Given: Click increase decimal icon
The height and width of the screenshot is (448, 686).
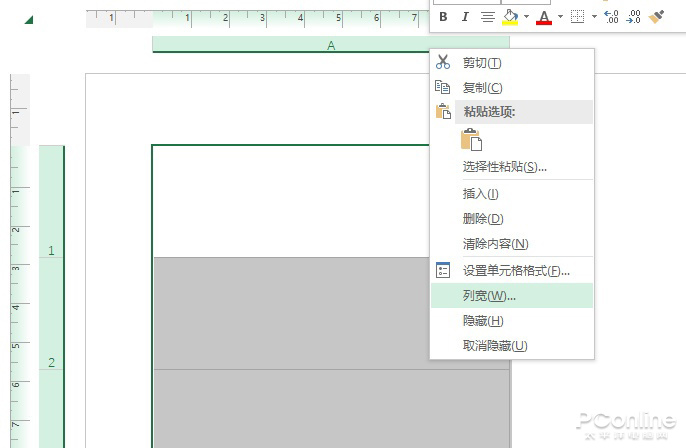Looking at the screenshot, I should point(611,17).
